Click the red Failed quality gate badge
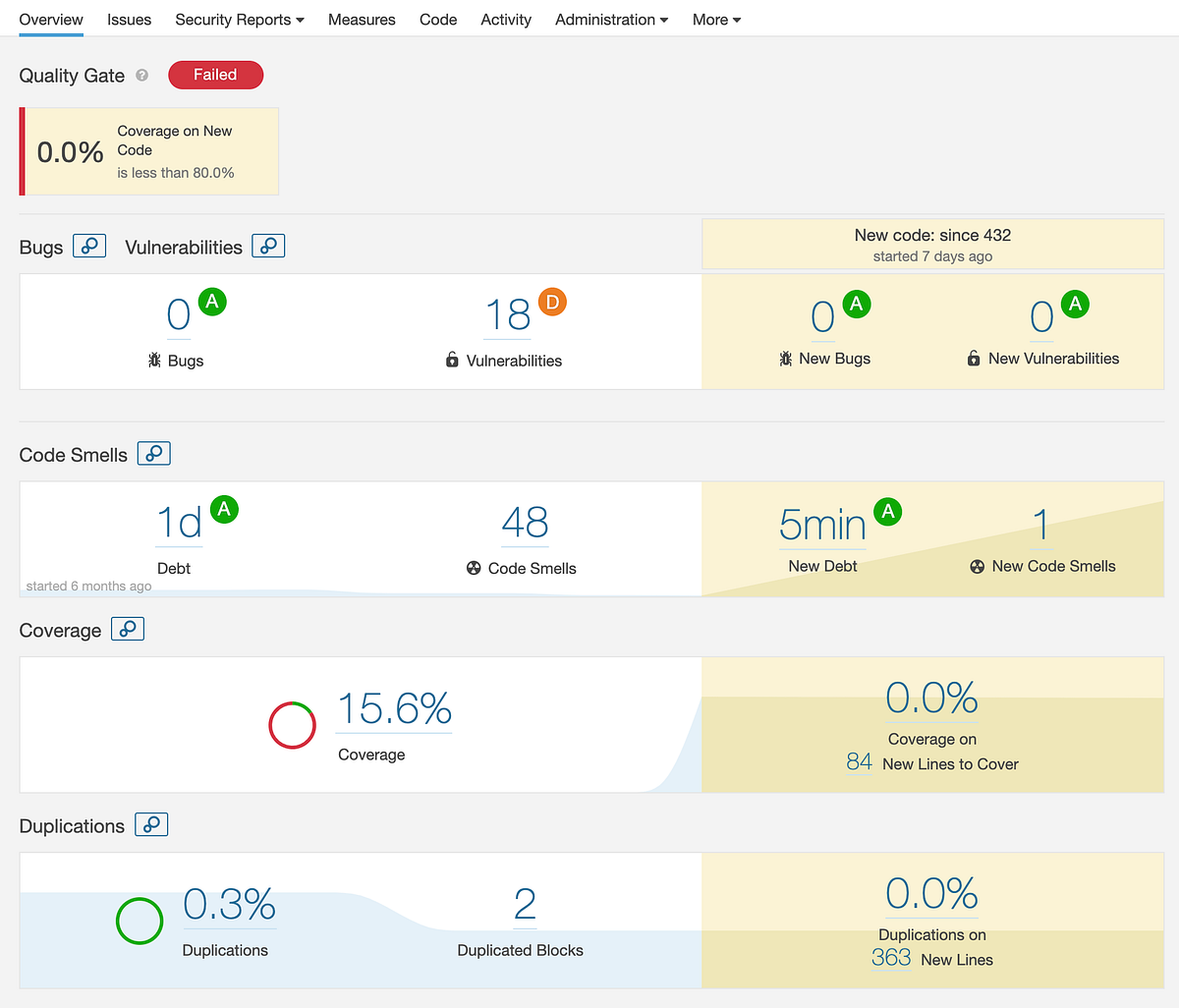The width and height of the screenshot is (1179, 1008). point(215,75)
